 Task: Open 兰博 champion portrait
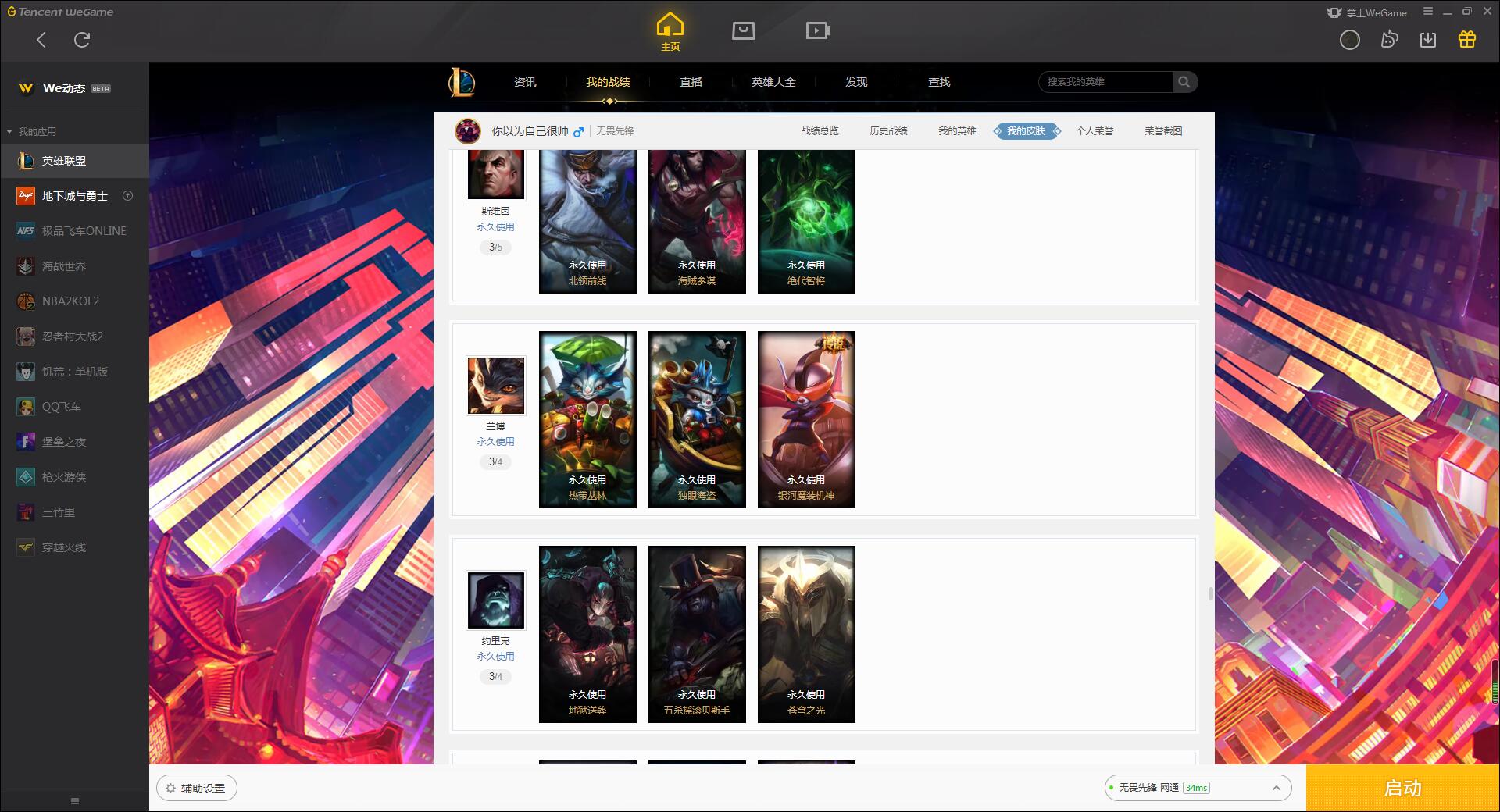pyautogui.click(x=496, y=386)
